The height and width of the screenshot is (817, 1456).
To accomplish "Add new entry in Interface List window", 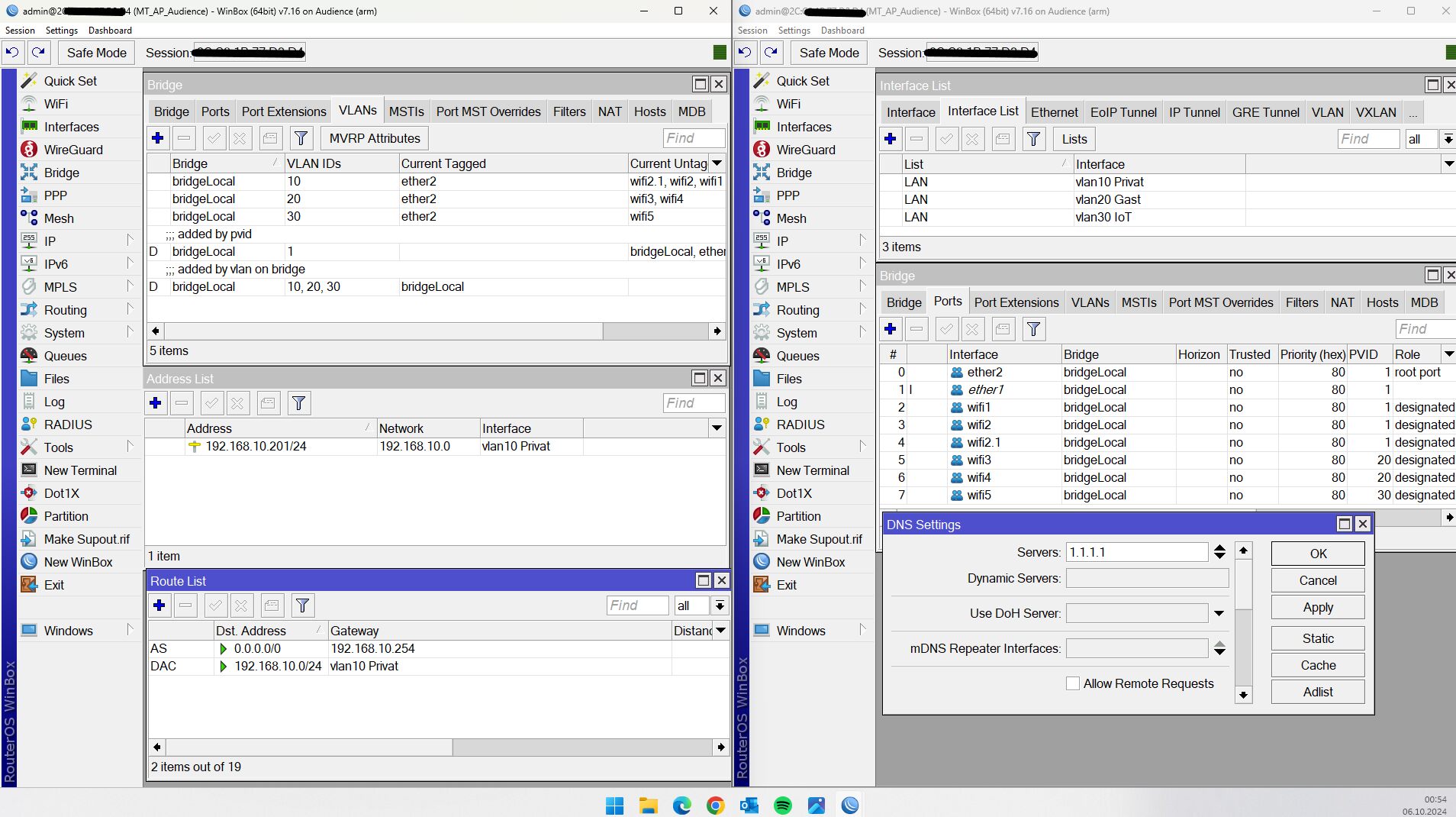I will coord(891,139).
